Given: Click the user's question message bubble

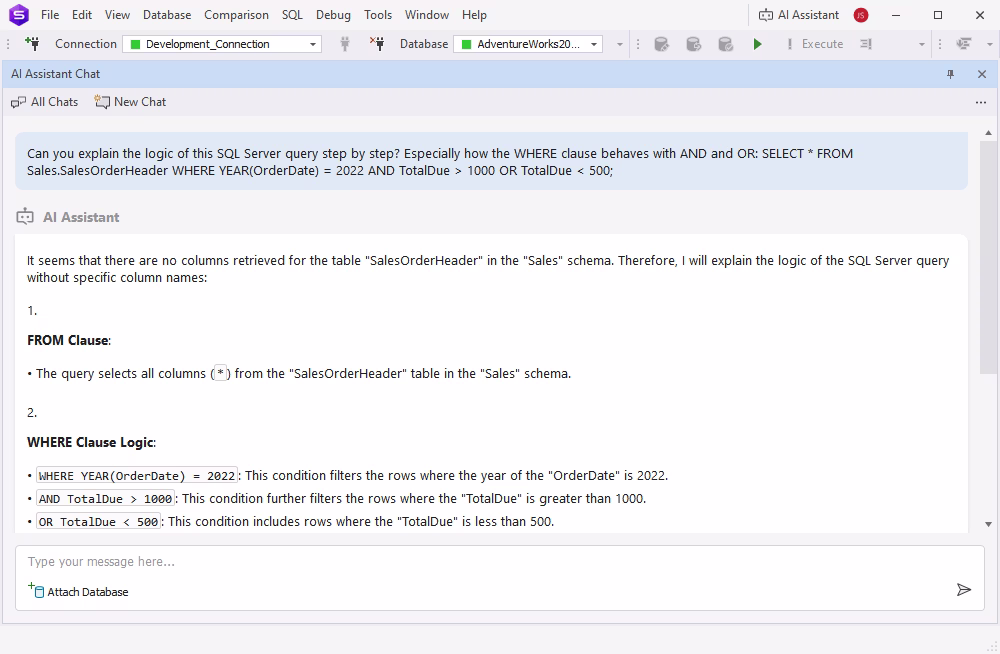Looking at the screenshot, I should pyautogui.click(x=491, y=161).
